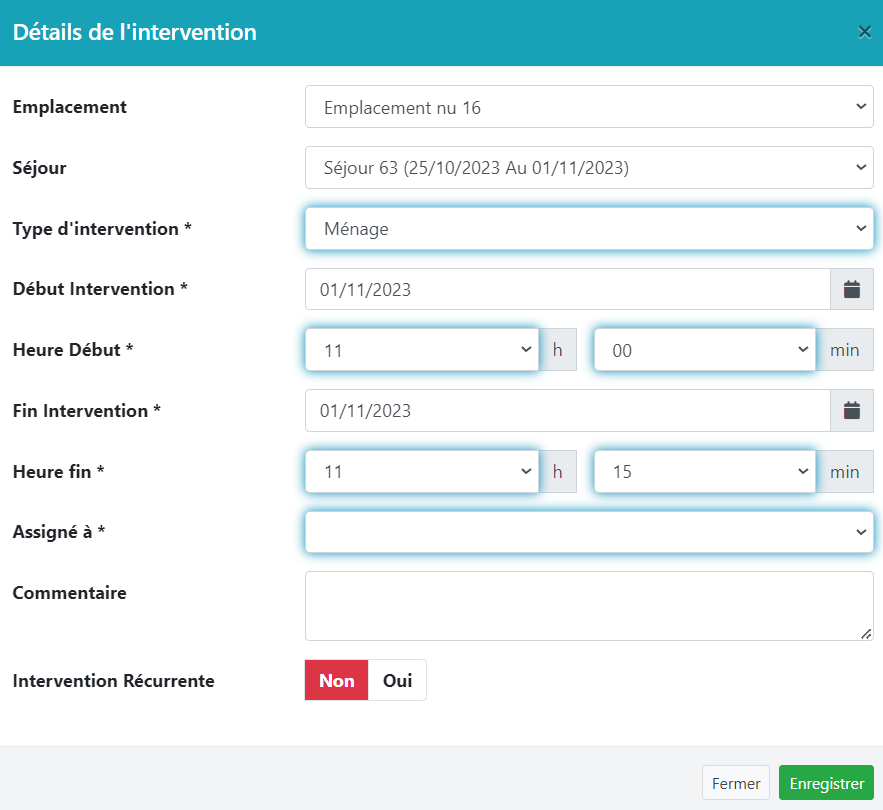The height and width of the screenshot is (810, 883).
Task: Click the Enregistrer button
Action: [x=826, y=783]
